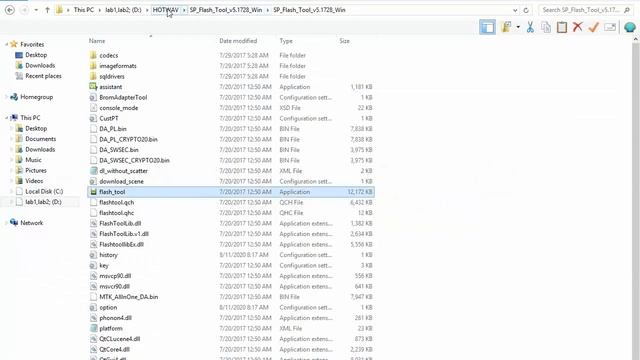Select the QtCore4.dll file
This screenshot has height=360, width=640.
(x=231, y=349)
